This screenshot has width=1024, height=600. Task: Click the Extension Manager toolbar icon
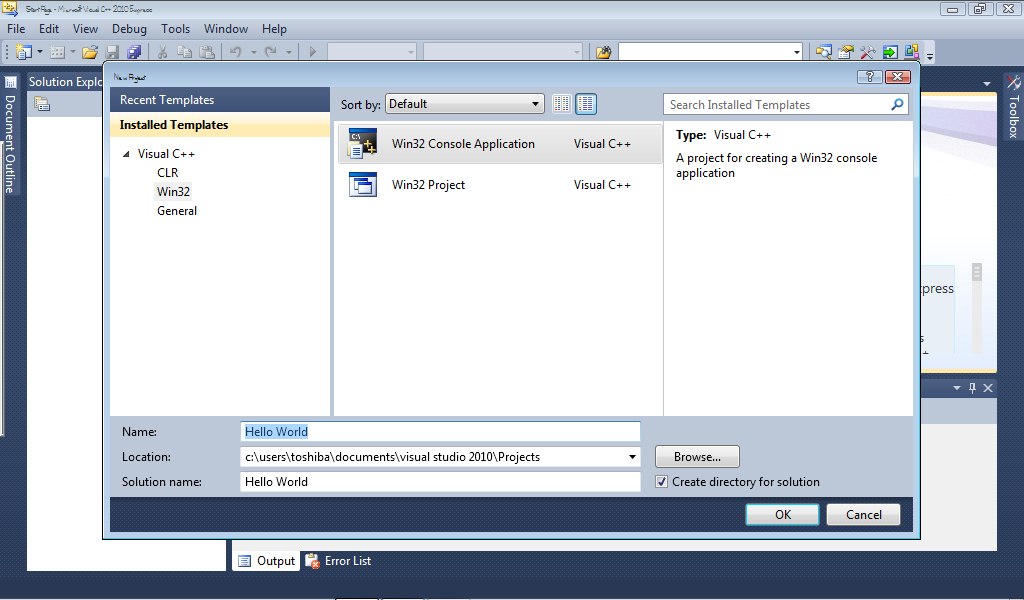click(x=912, y=52)
